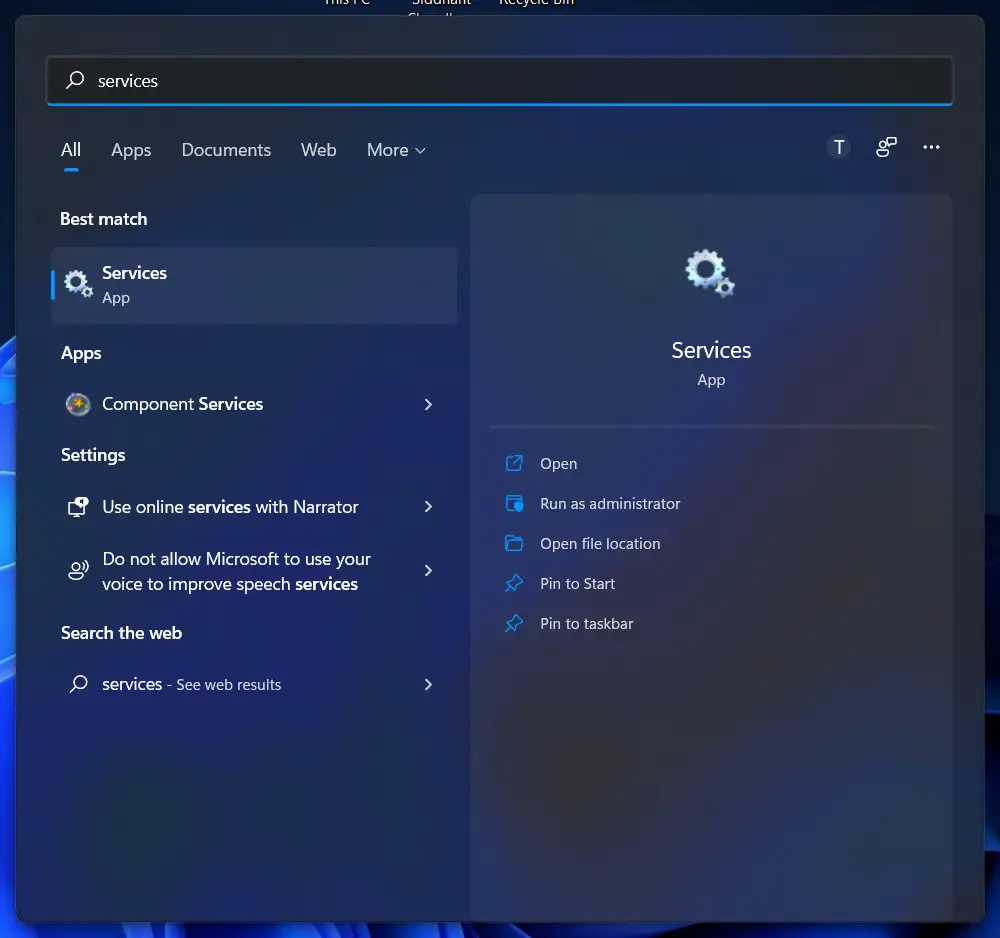Image resolution: width=1000 pixels, height=938 pixels.
Task: Click the feedback/search across devices icon
Action: (886, 147)
